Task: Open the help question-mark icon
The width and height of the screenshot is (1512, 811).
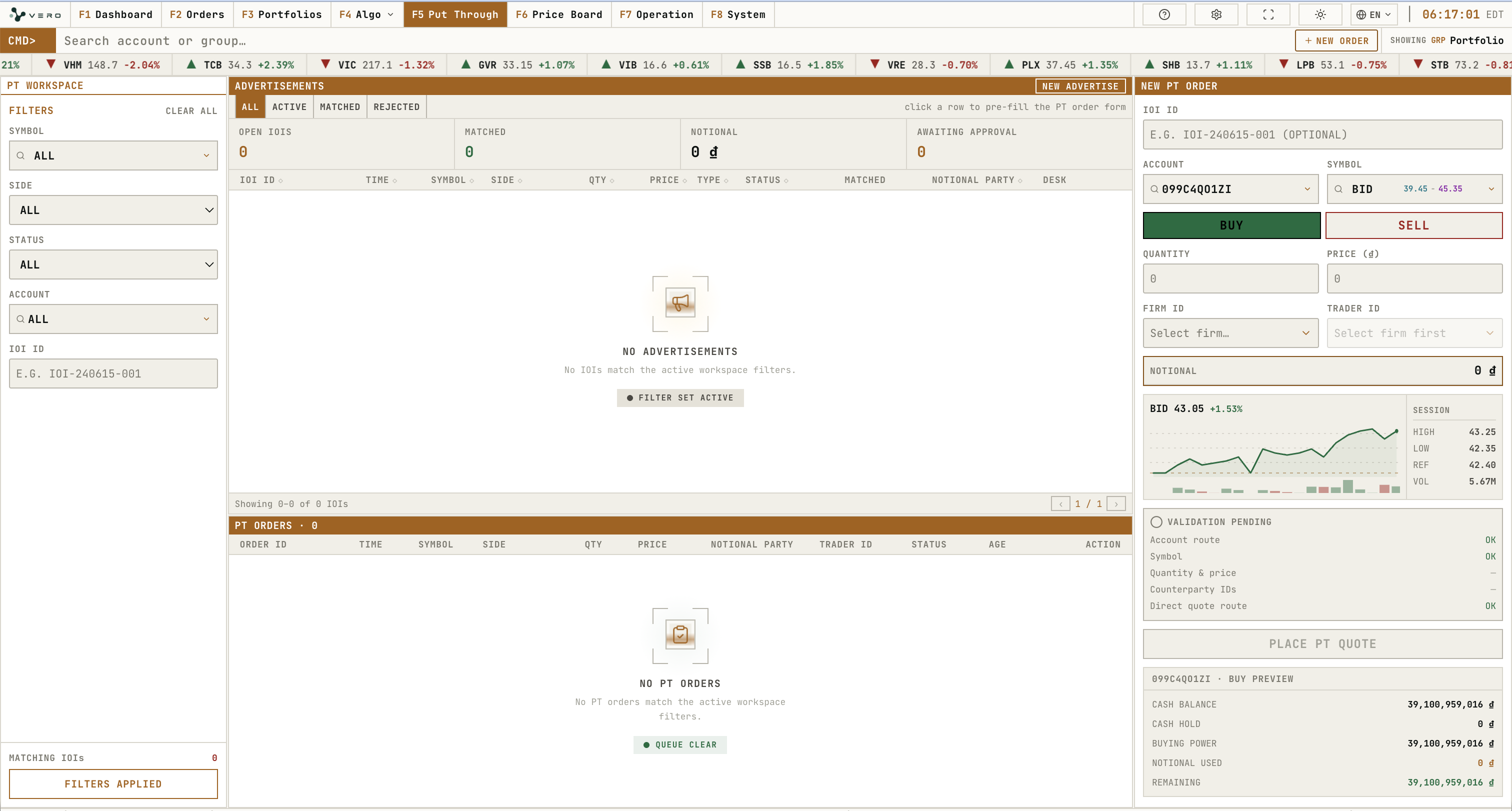Action: click(1164, 14)
